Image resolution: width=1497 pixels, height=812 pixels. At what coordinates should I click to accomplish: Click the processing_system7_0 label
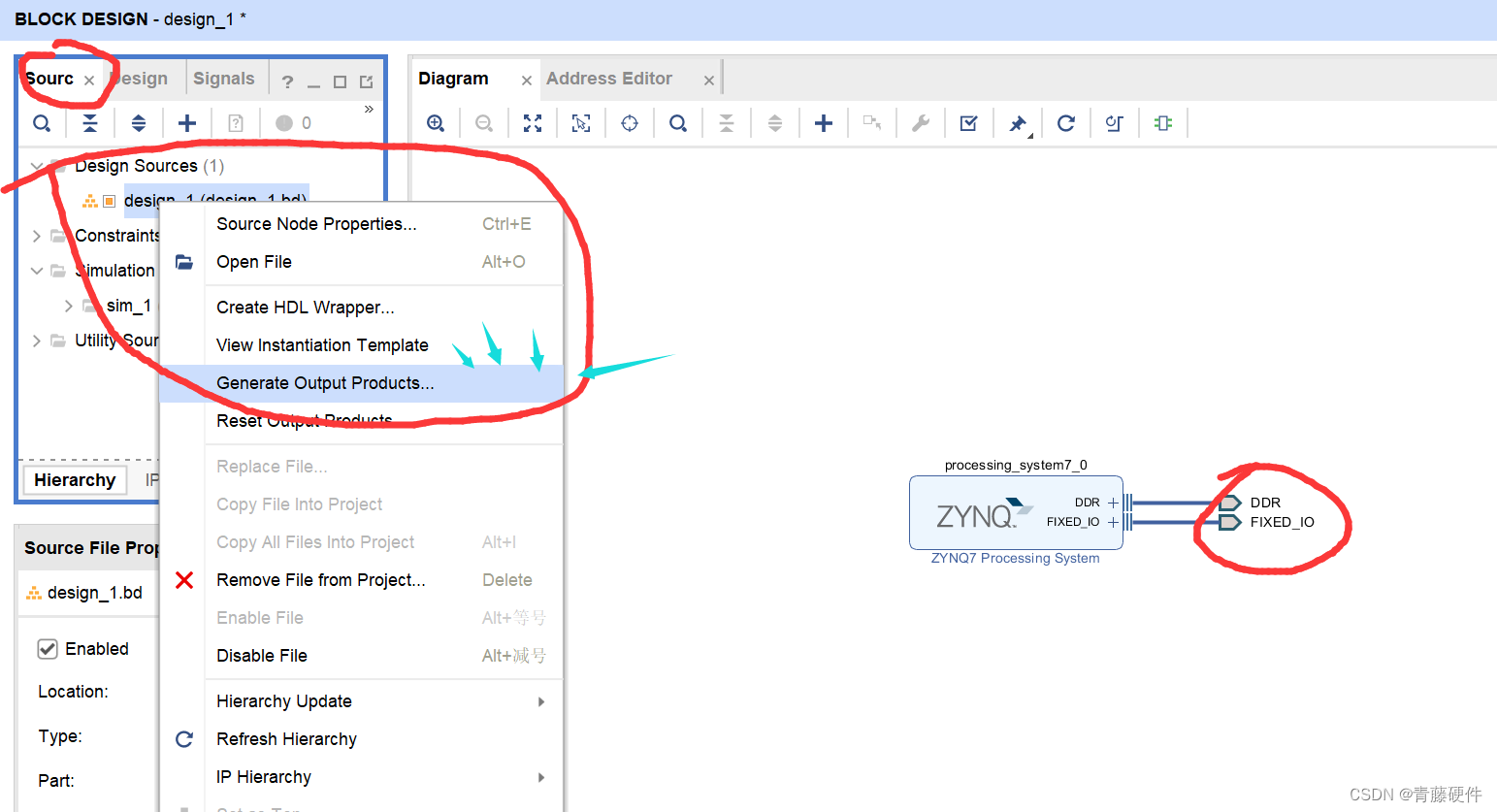pyautogui.click(x=1016, y=466)
